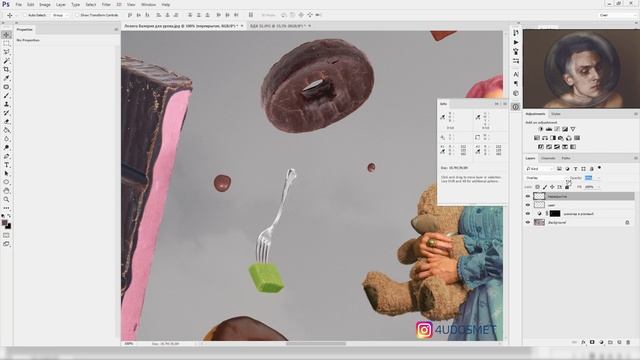Open the Window menu
640x360 pixels.
pyautogui.click(x=149, y=4)
